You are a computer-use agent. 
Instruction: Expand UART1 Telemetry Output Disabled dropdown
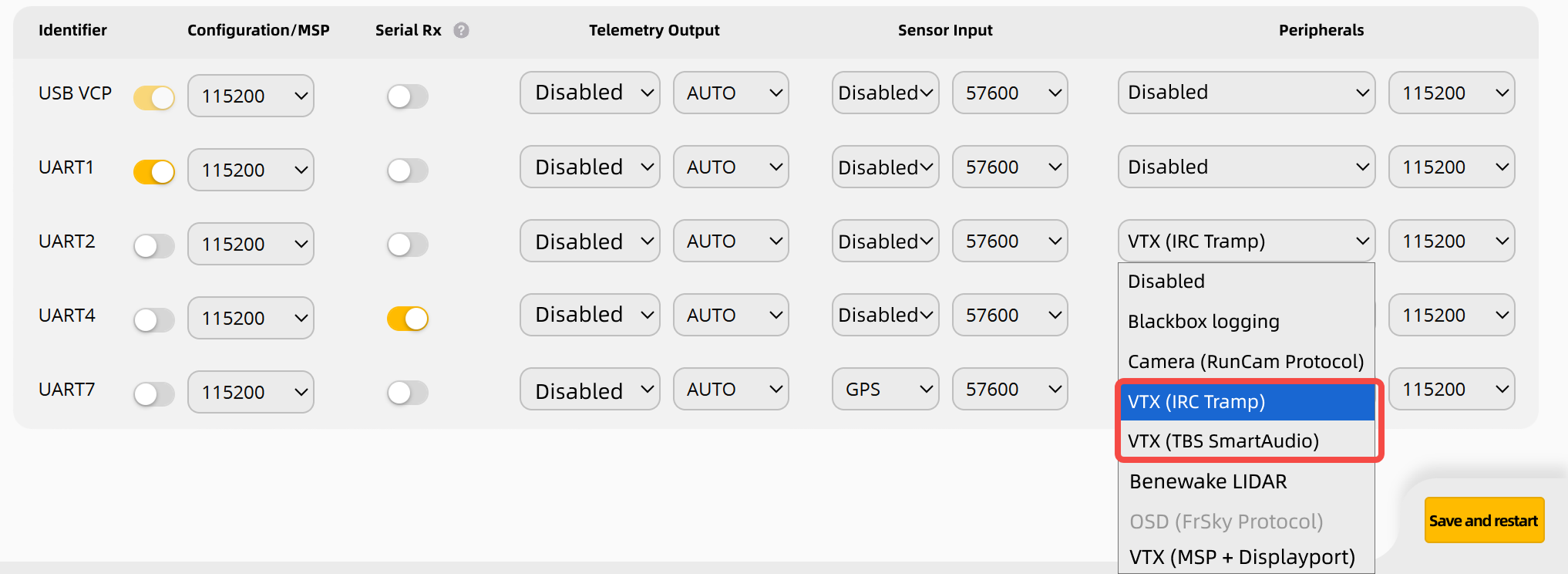[590, 167]
